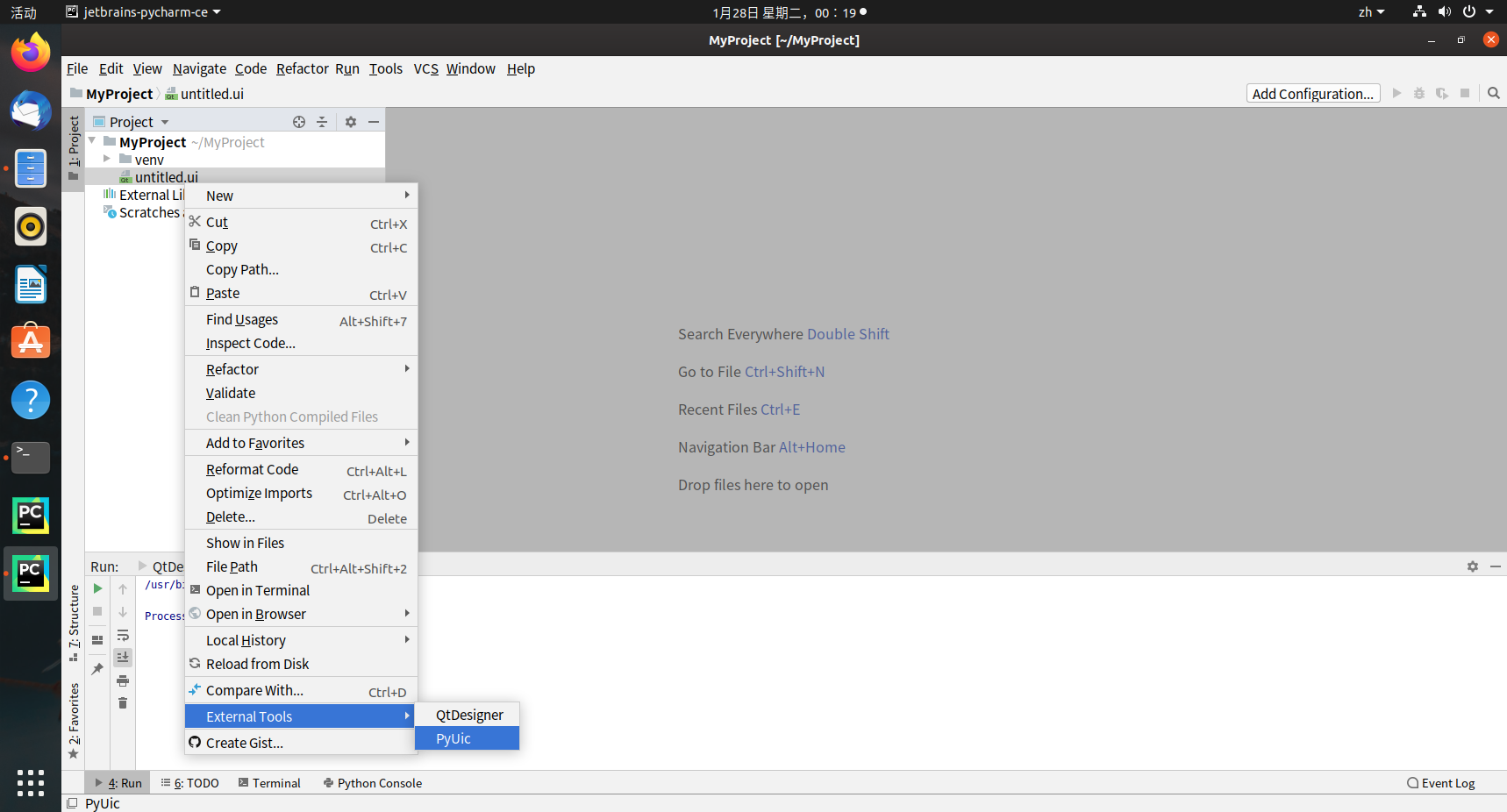Viewport: 1507px width, 812px height.
Task: Click the green Rerun icon in Run panel
Action: pos(98,588)
